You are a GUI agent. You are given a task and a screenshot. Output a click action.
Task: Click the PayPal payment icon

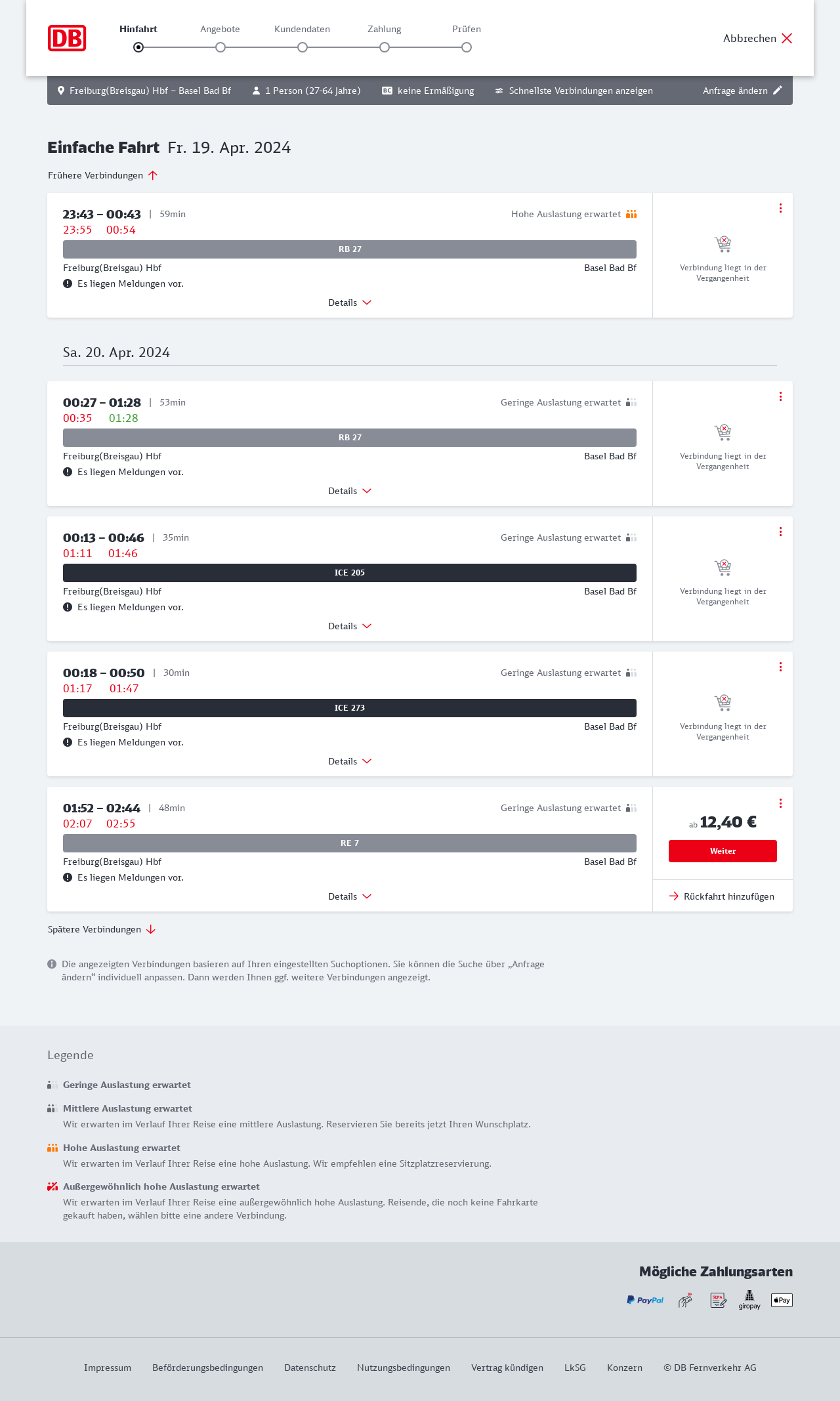(x=645, y=1300)
